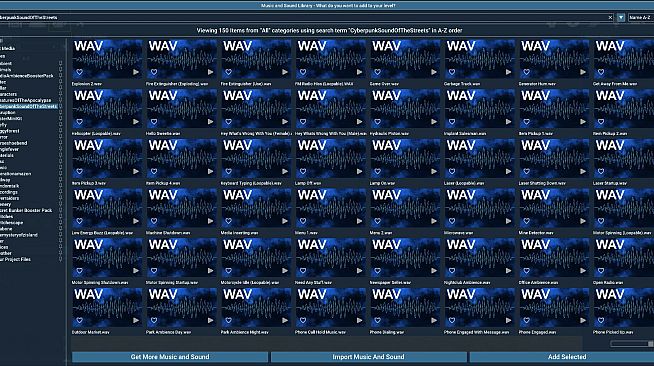Play Fire Extinguisher (Exploding).wav preview
The image size is (654, 366).
point(211,72)
